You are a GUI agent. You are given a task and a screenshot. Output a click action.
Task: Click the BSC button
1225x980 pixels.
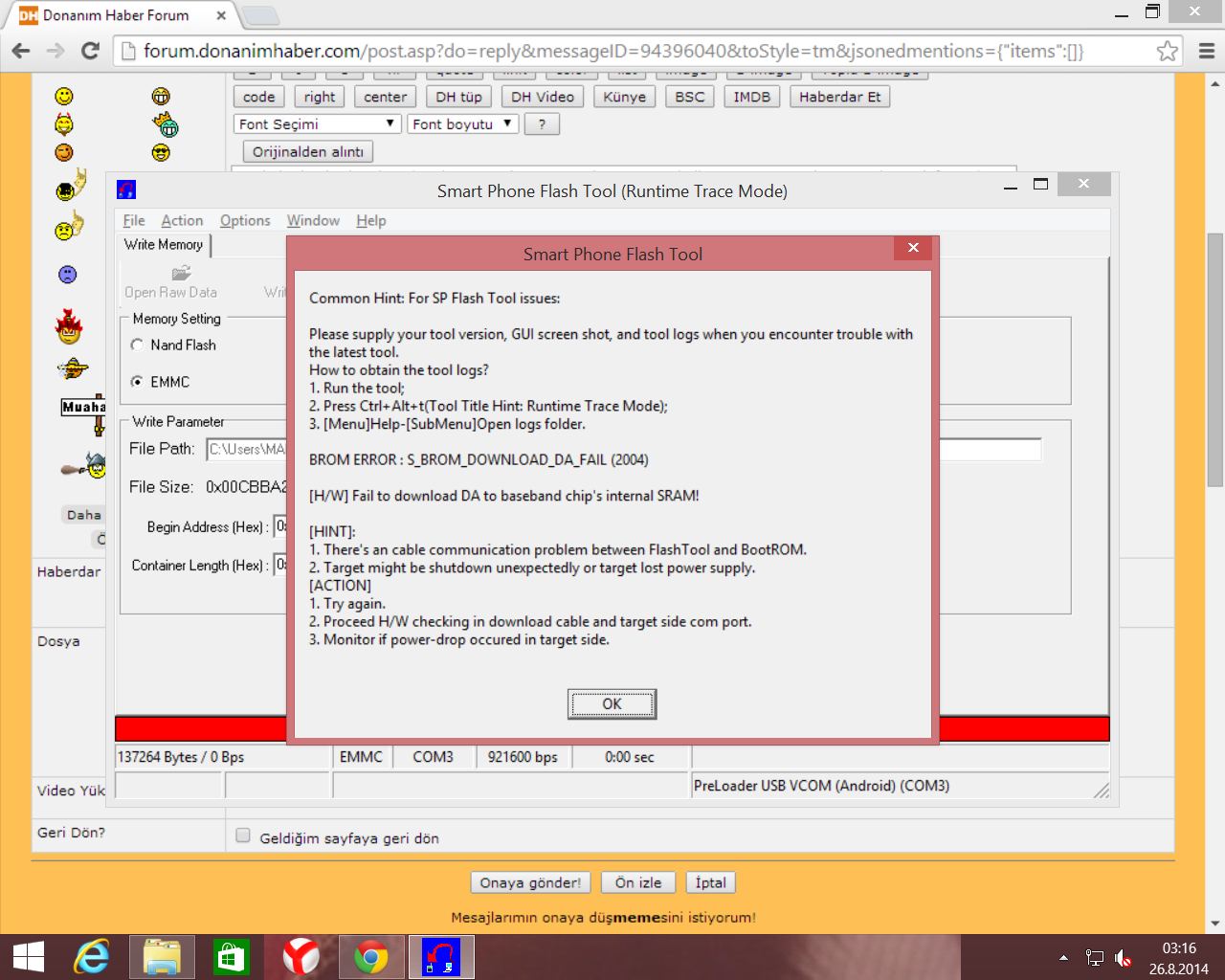pos(690,97)
